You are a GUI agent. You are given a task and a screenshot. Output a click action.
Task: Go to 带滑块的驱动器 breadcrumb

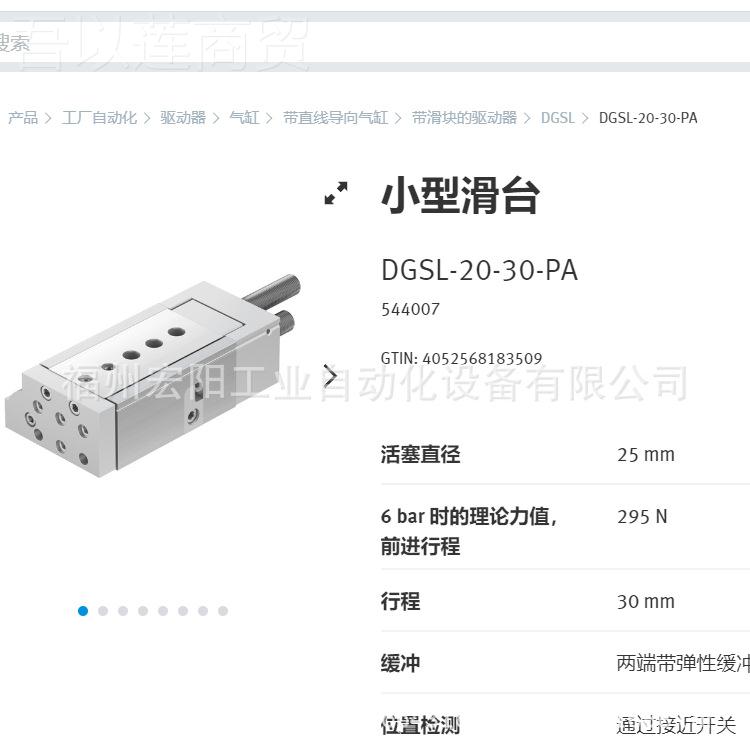(464, 118)
